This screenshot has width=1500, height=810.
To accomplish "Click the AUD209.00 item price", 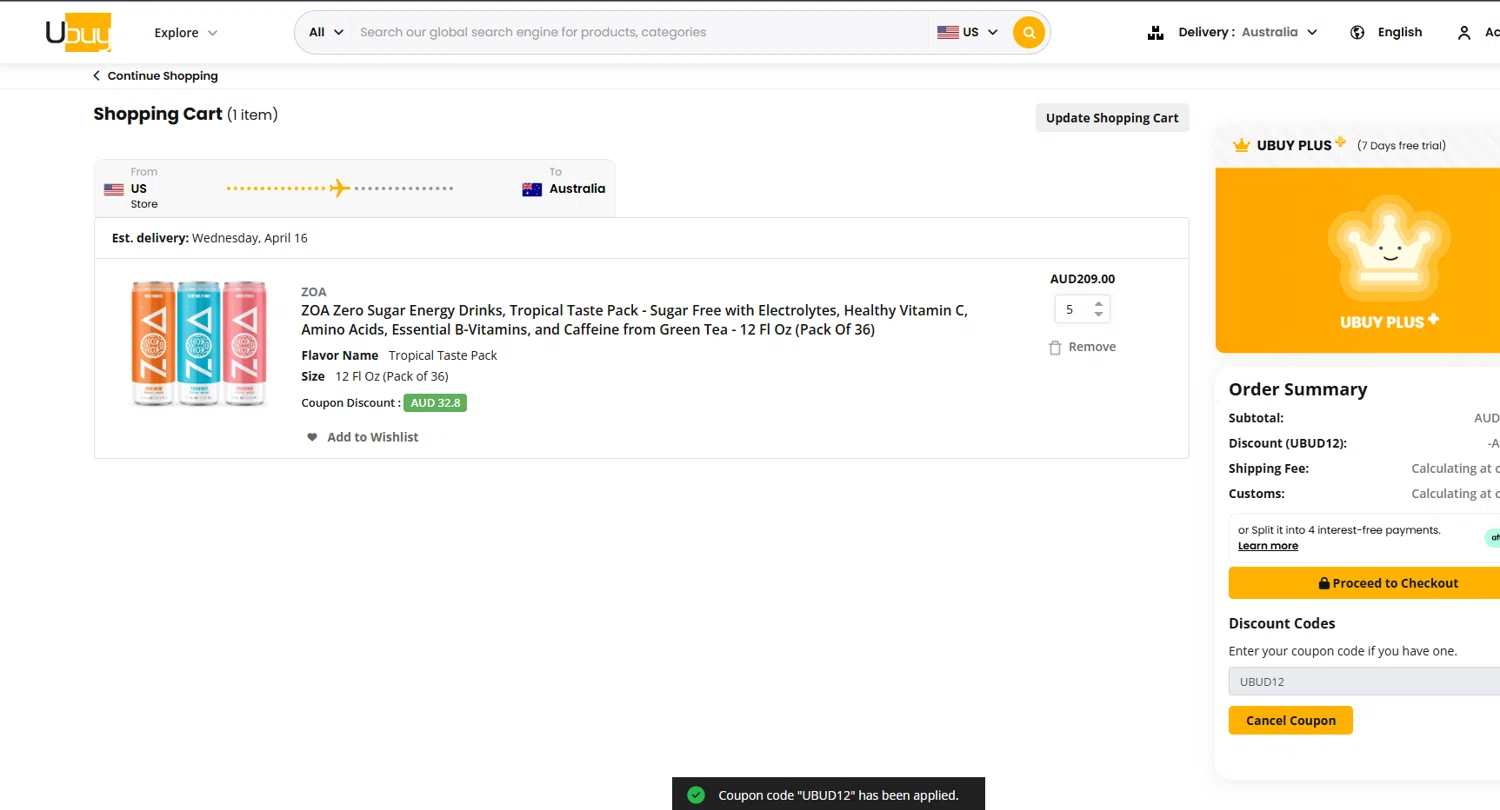I will coord(1082,279).
